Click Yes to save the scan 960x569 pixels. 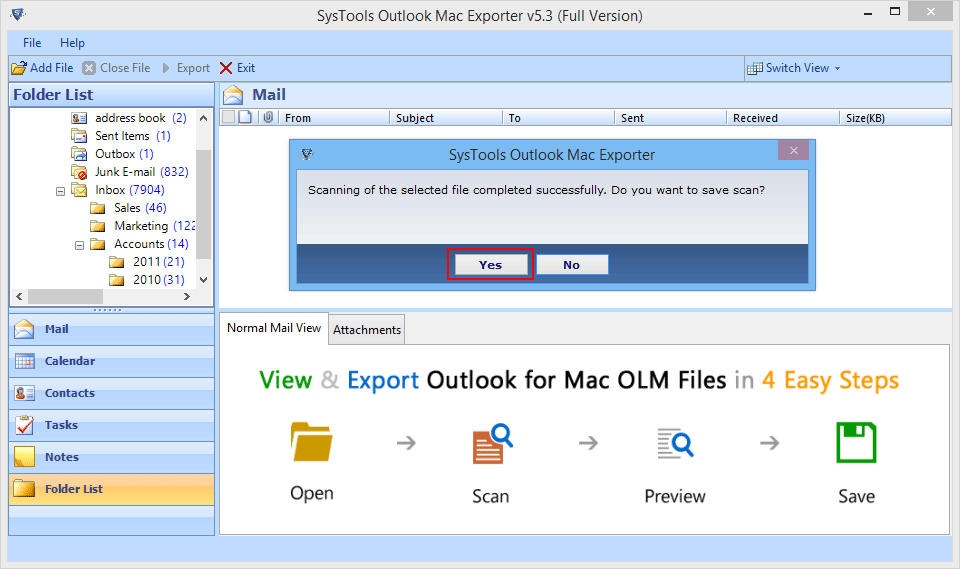point(490,265)
